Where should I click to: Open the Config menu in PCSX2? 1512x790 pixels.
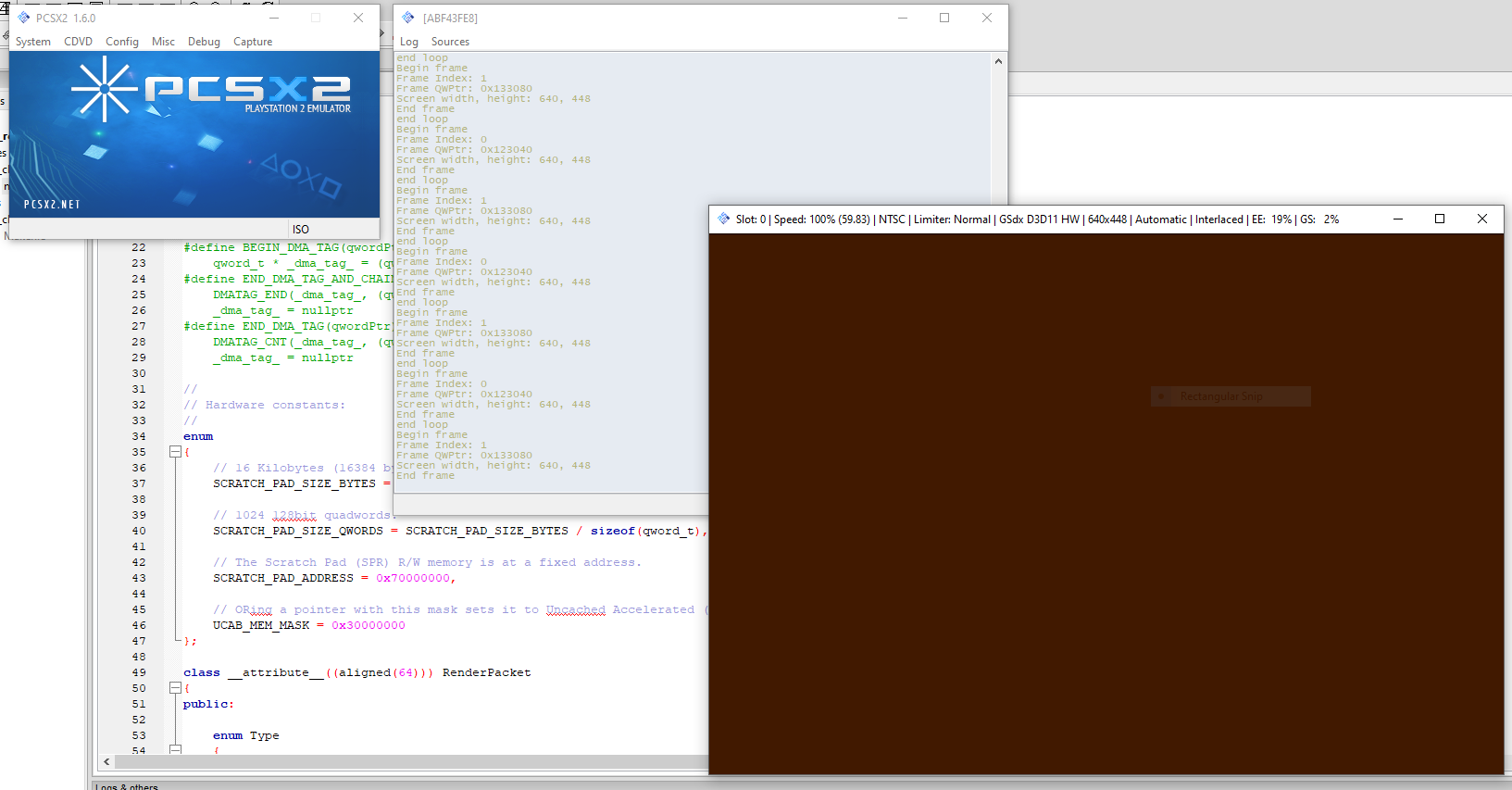[121, 42]
